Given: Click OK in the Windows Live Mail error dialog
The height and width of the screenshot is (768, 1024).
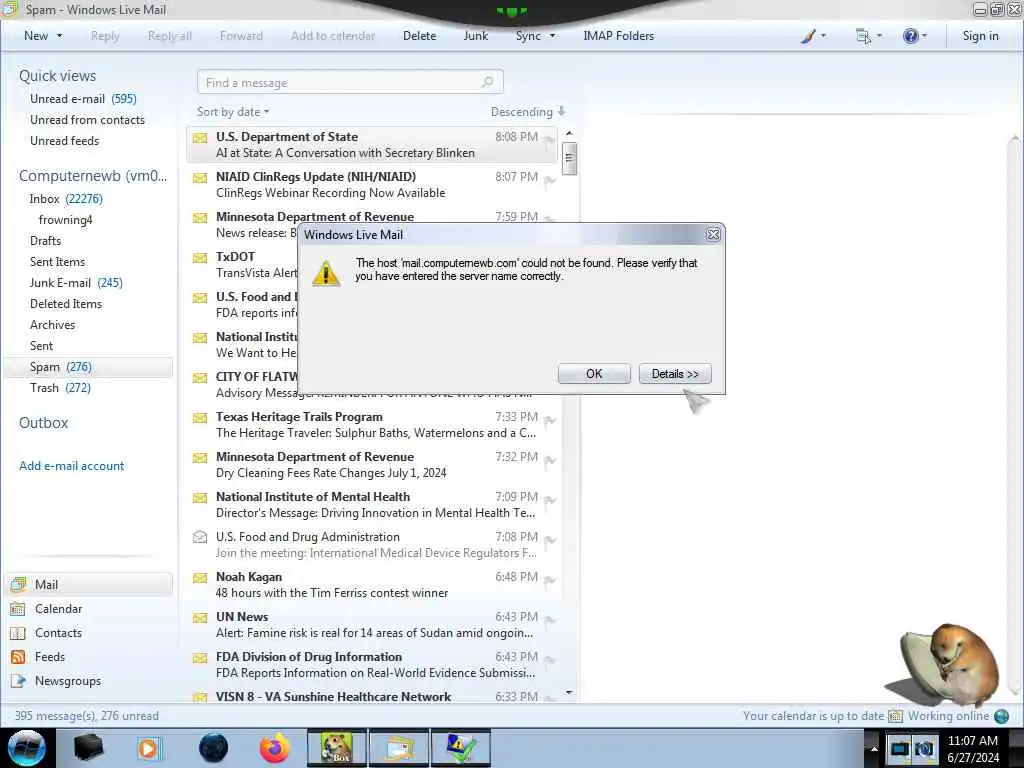Looking at the screenshot, I should tap(594, 374).
